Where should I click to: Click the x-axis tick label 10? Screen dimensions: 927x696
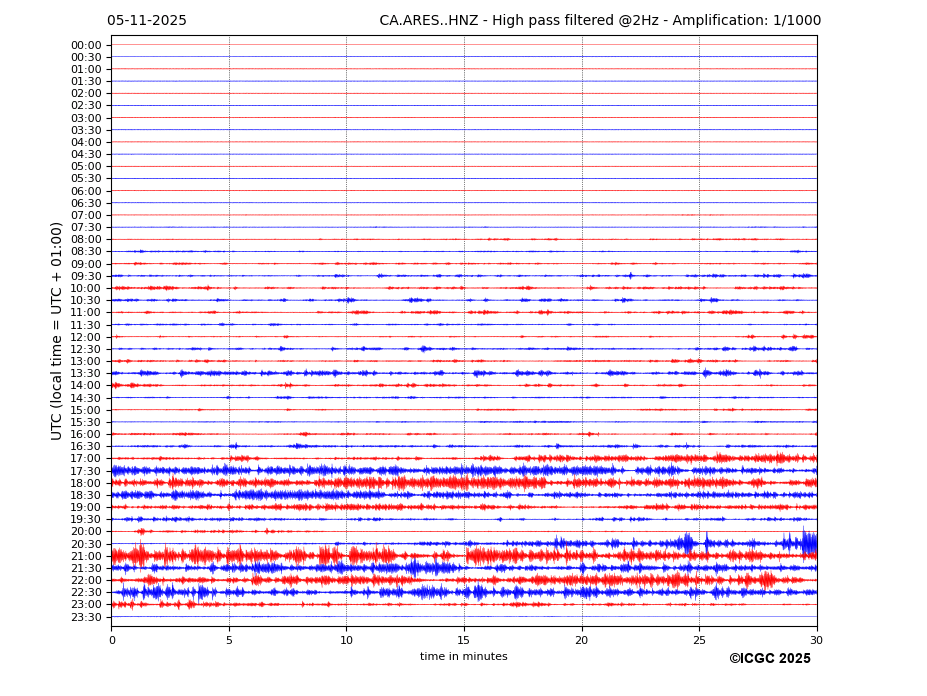[346, 640]
